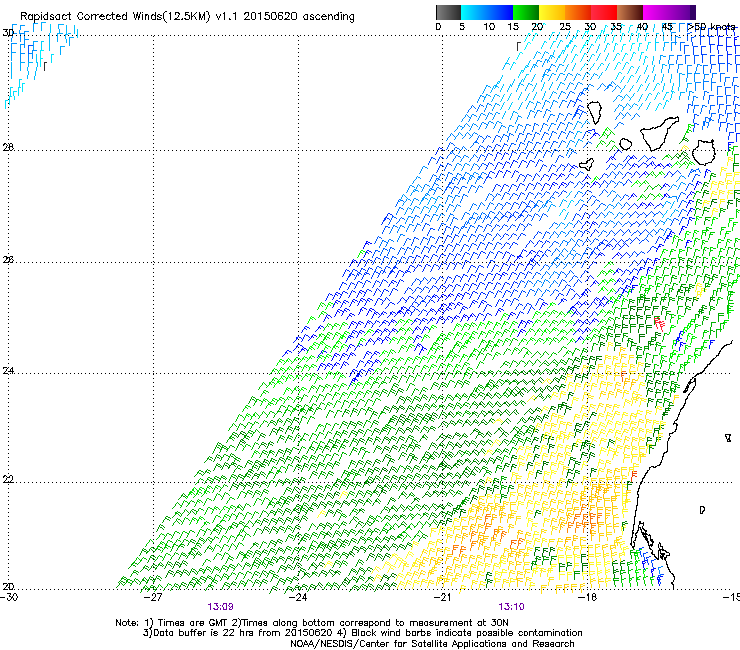Viewport: 740px width, 650px height.
Task: Select the yellow 20-25 knots legend color
Action: [x=552, y=12]
